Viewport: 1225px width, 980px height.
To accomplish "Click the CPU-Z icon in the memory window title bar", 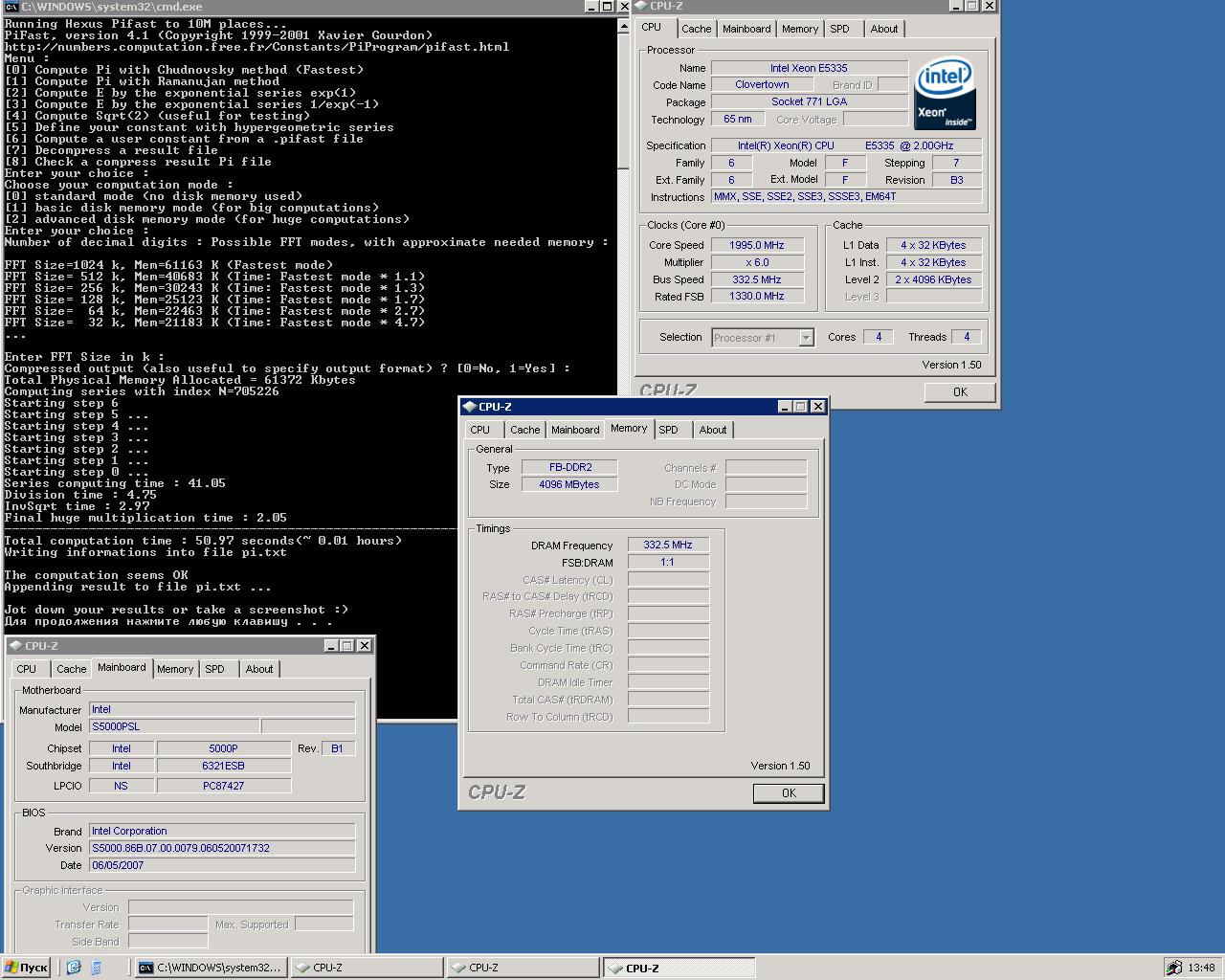I will 470,407.
